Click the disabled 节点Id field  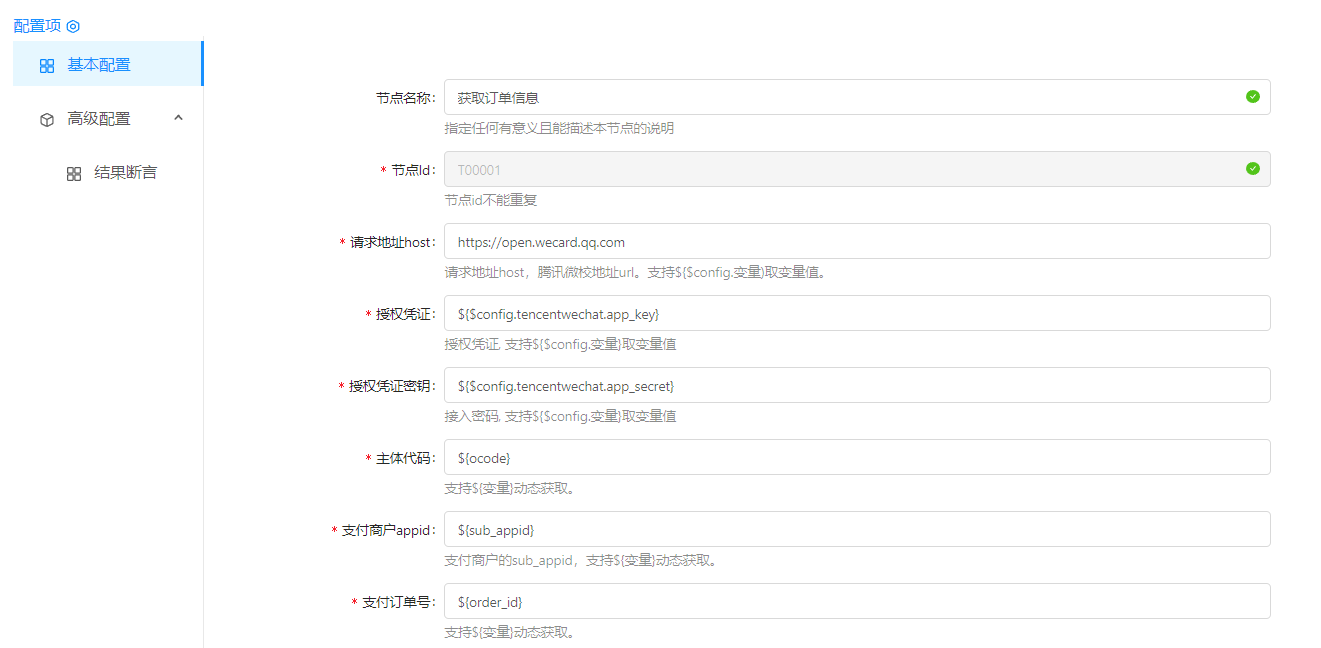(840, 170)
